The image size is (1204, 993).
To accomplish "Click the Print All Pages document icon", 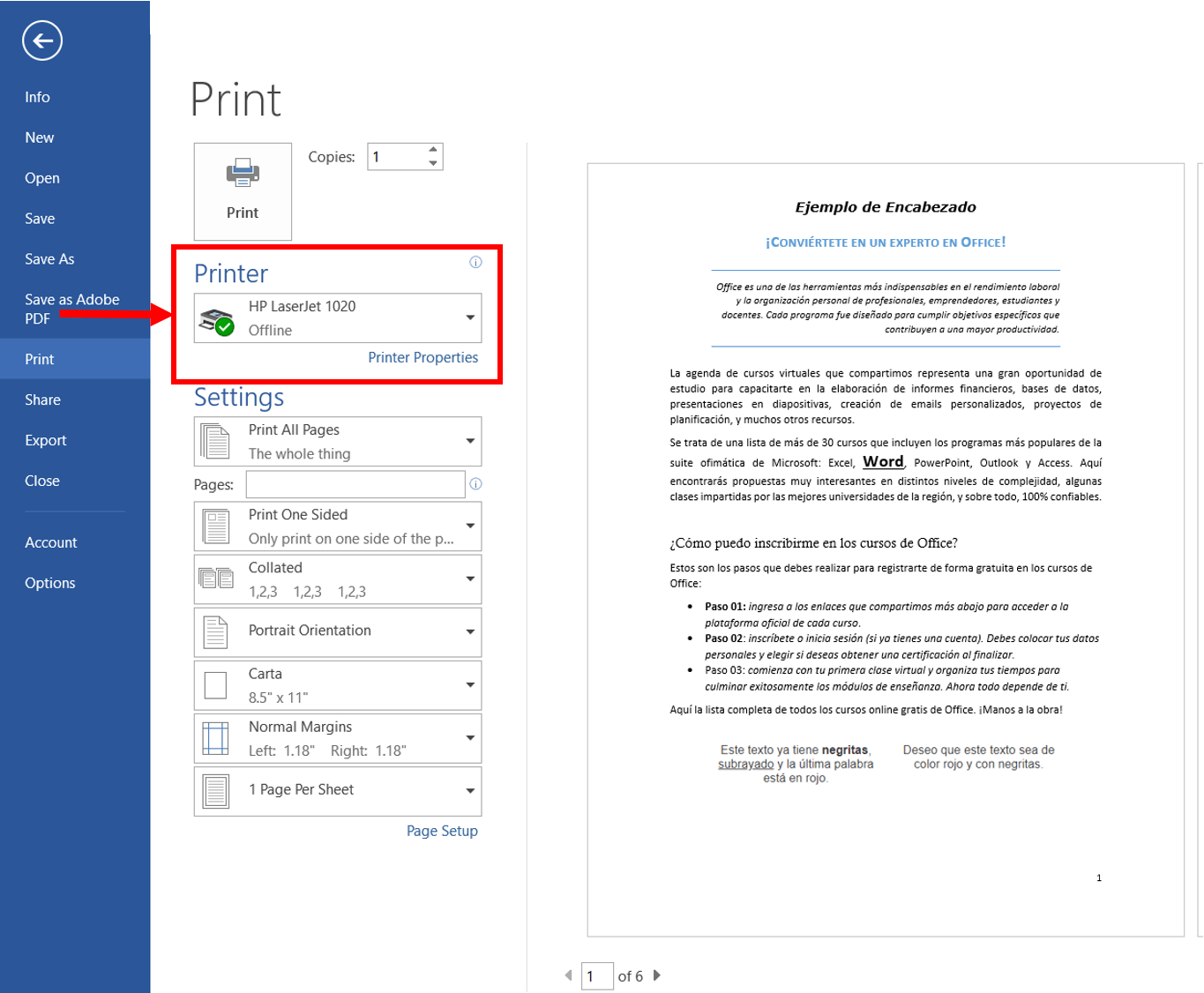I will pyautogui.click(x=215, y=441).
